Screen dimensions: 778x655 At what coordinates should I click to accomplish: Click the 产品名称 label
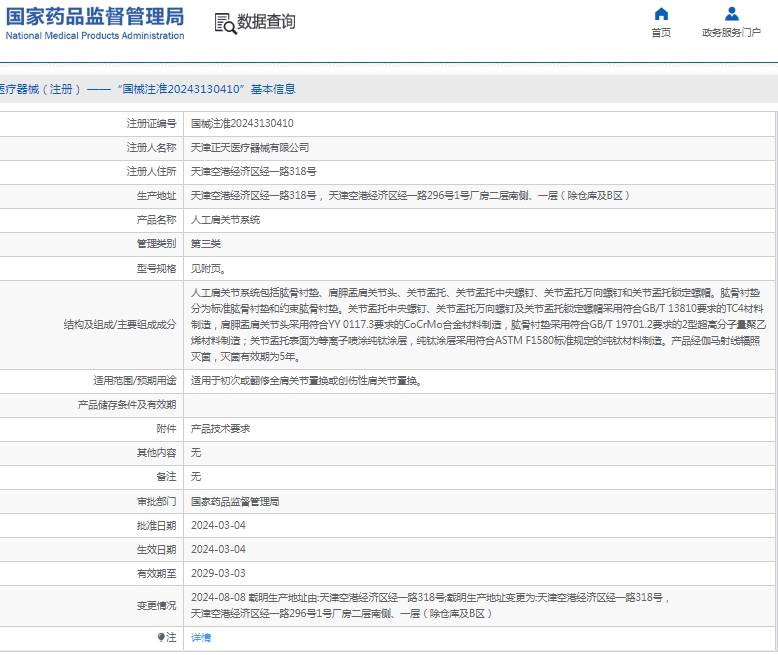[156, 220]
